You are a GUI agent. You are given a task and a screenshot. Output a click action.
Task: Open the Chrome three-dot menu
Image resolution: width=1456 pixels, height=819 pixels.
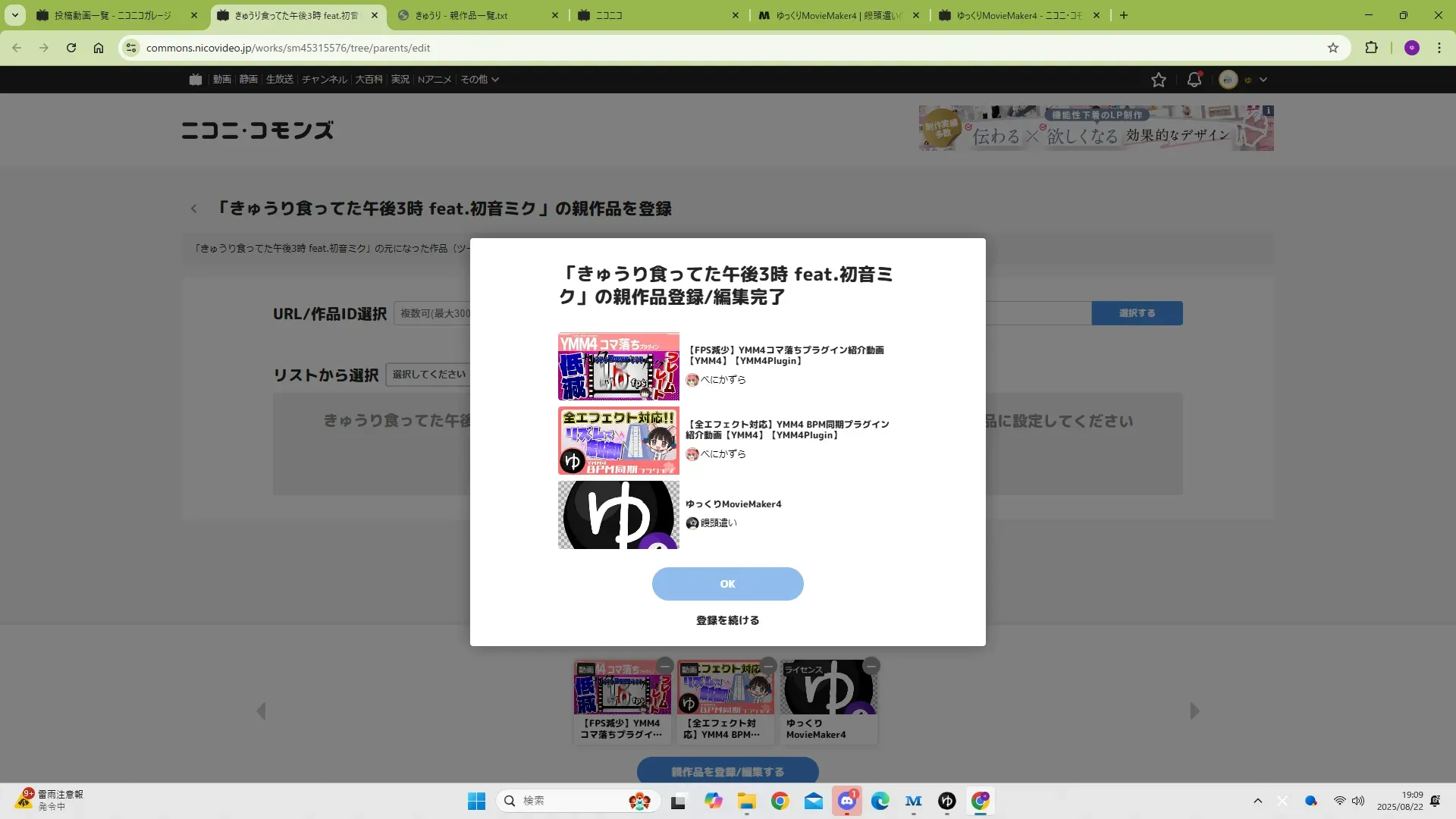[1439, 48]
